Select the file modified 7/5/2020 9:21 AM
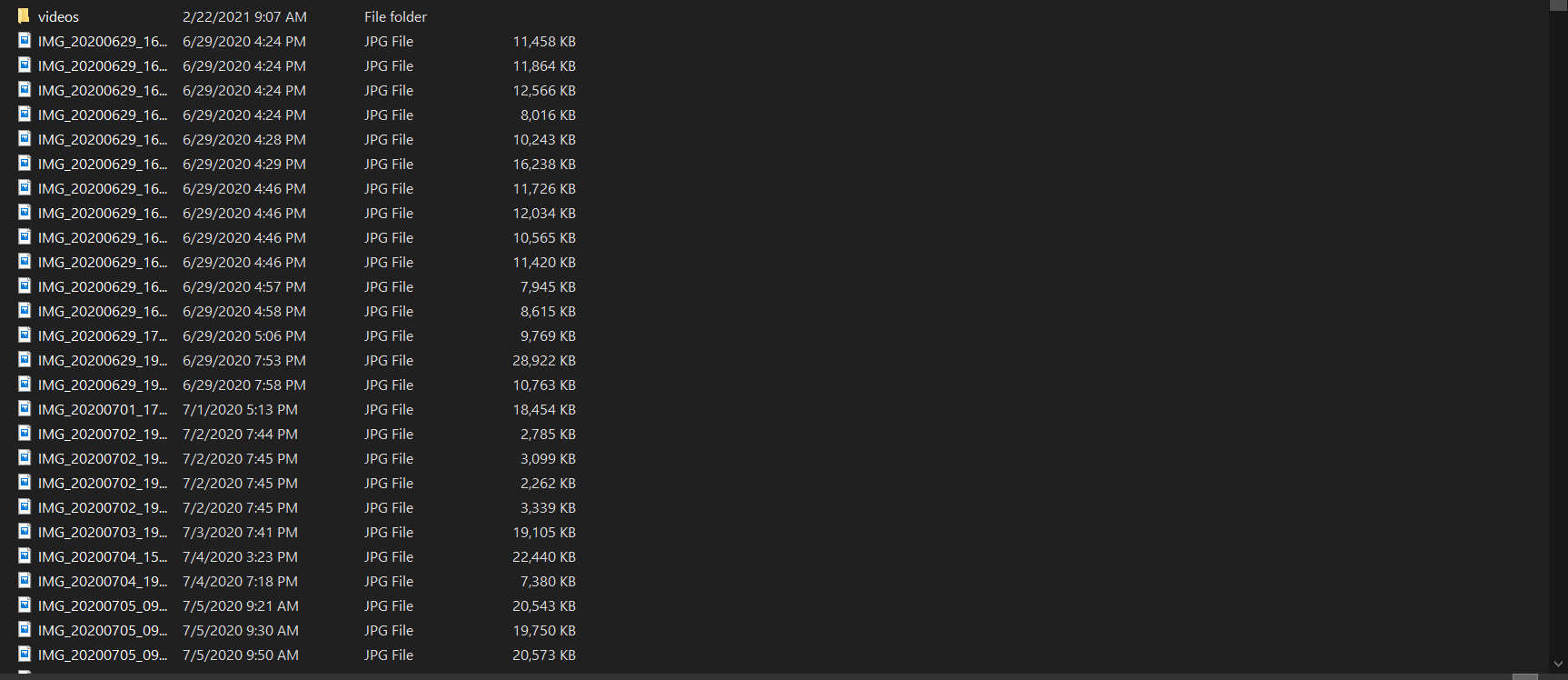 click(297, 605)
